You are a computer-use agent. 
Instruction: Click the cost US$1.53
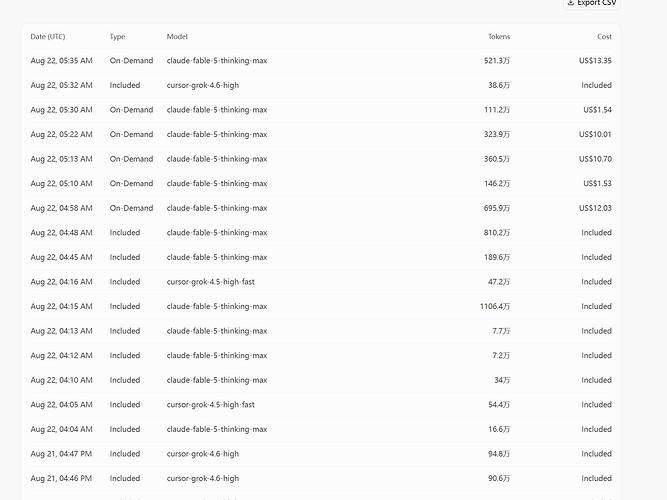point(597,184)
